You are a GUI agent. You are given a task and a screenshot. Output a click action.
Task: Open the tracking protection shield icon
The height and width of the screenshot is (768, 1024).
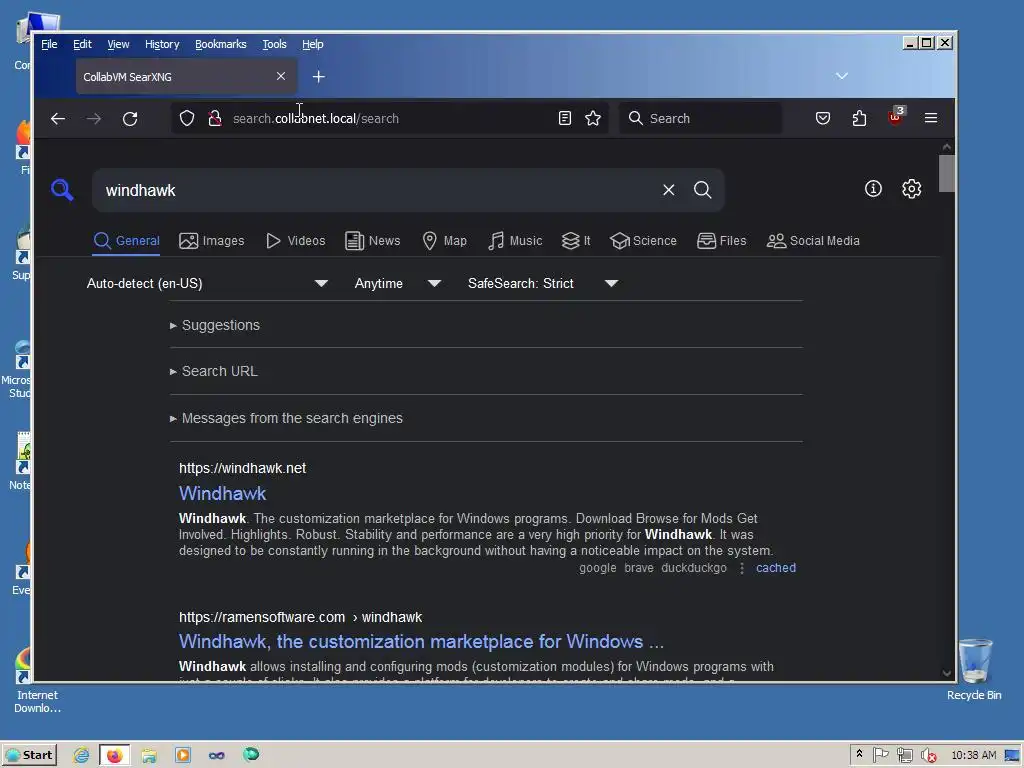[x=187, y=118]
